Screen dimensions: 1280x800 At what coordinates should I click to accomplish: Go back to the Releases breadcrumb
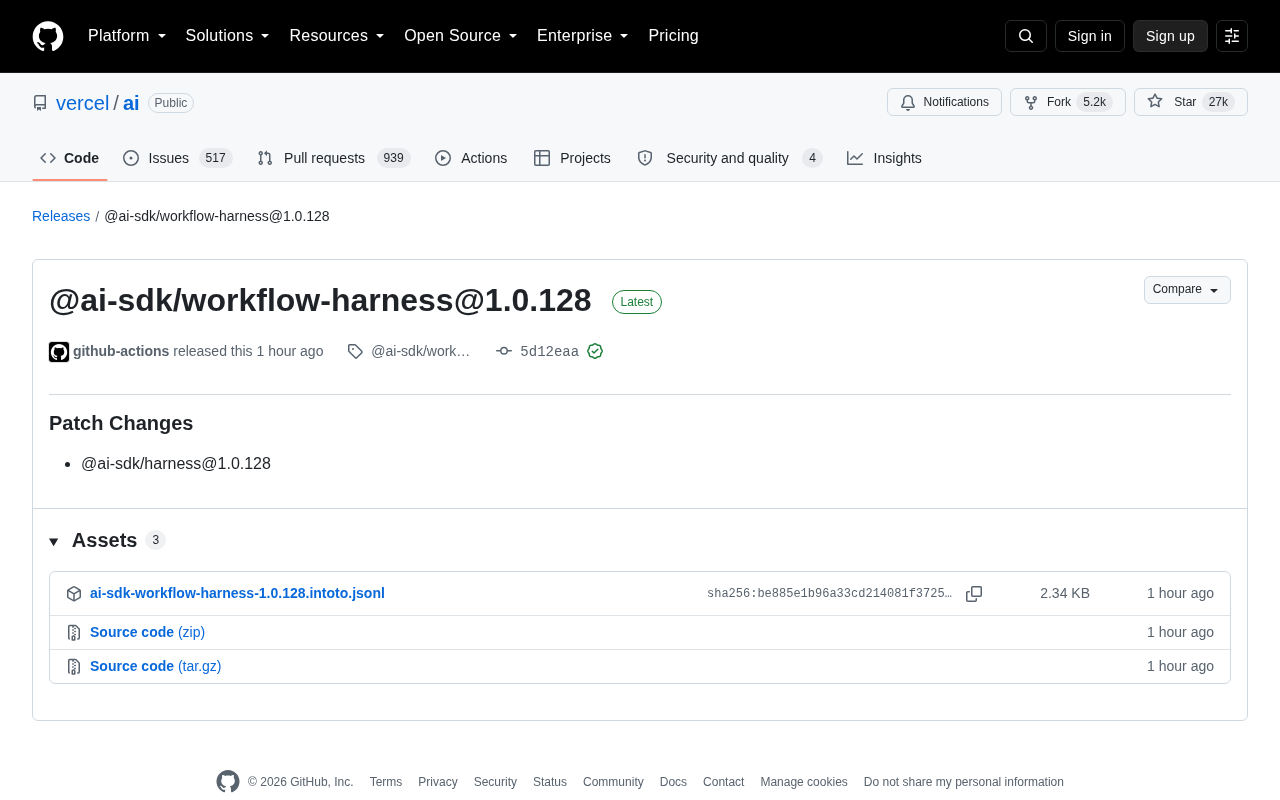(x=61, y=216)
